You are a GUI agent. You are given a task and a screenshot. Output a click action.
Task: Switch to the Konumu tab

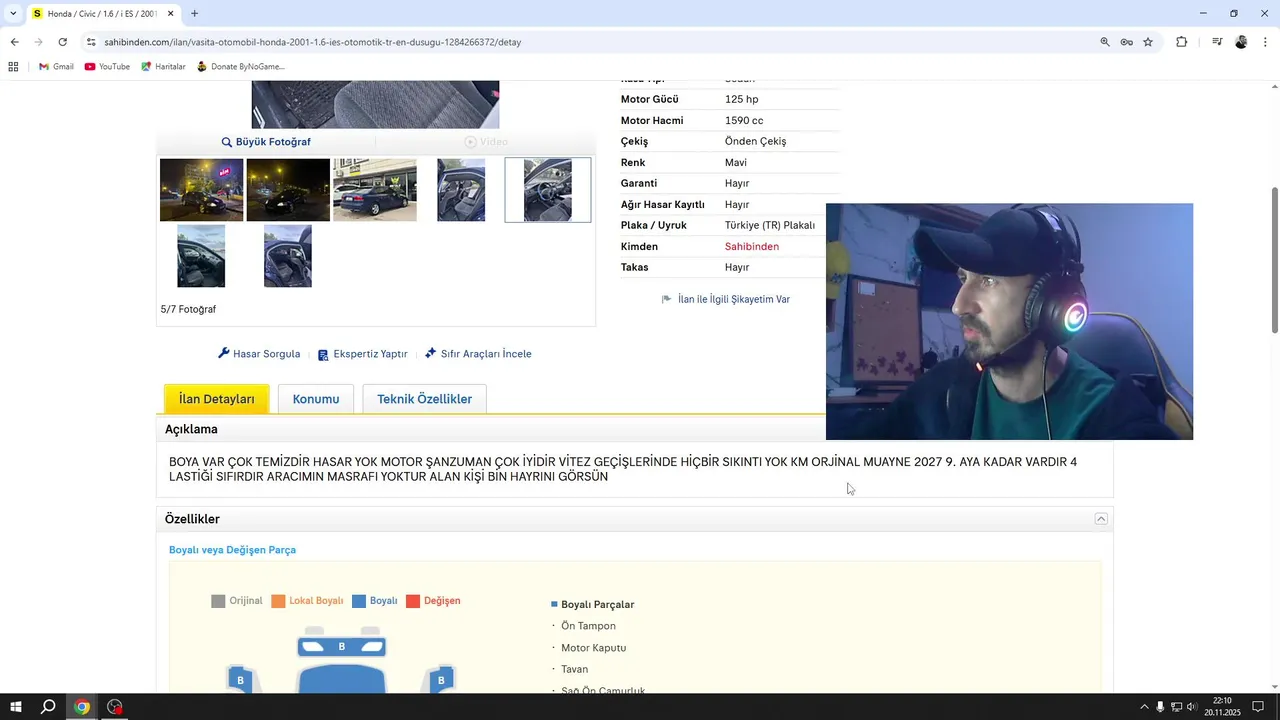(x=316, y=399)
